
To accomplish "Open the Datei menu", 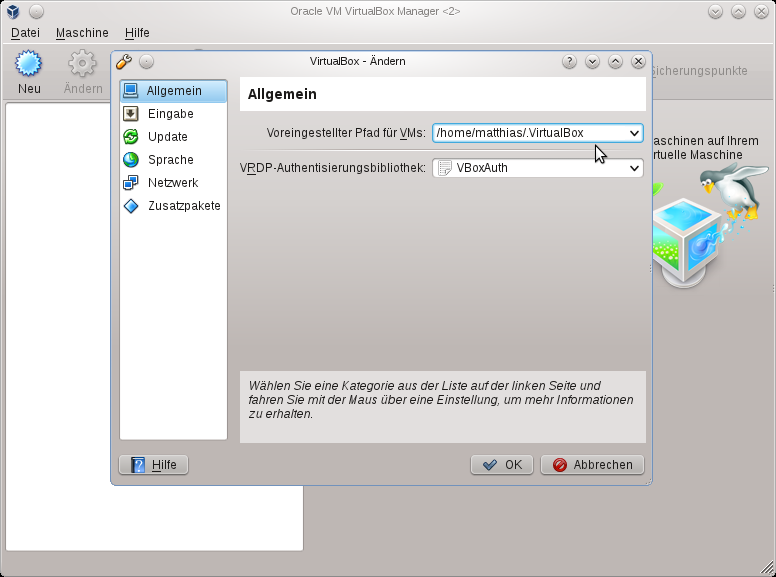I will 25,33.
